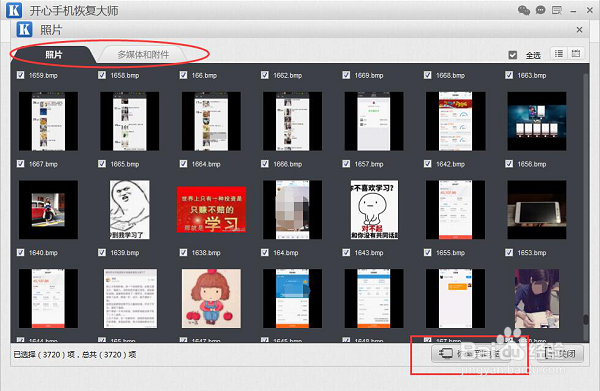Uncheck the 1658.bmp checkbox

tap(102, 75)
